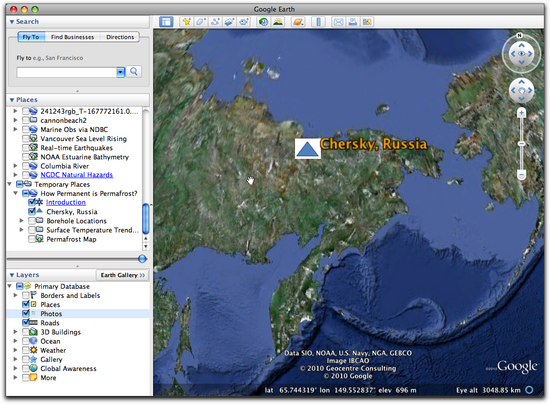Select the Vancouver Sea Level Rising item
This screenshot has height=404, width=550.
(83, 139)
